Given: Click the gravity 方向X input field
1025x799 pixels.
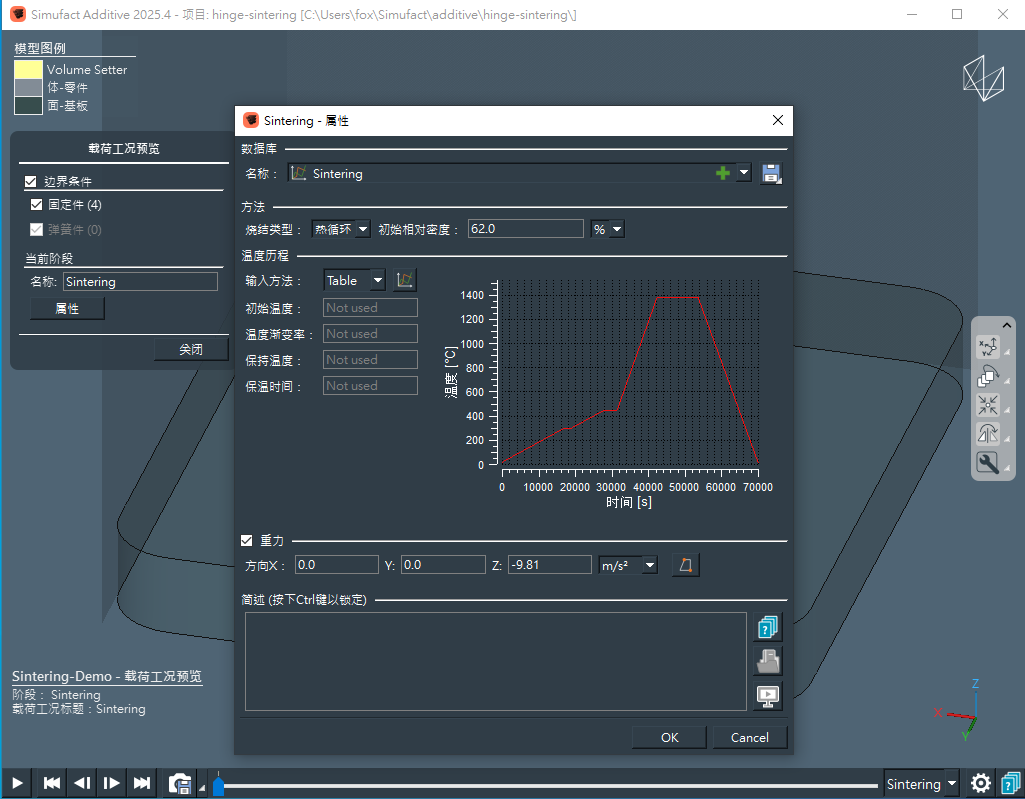Looking at the screenshot, I should pos(337,565).
